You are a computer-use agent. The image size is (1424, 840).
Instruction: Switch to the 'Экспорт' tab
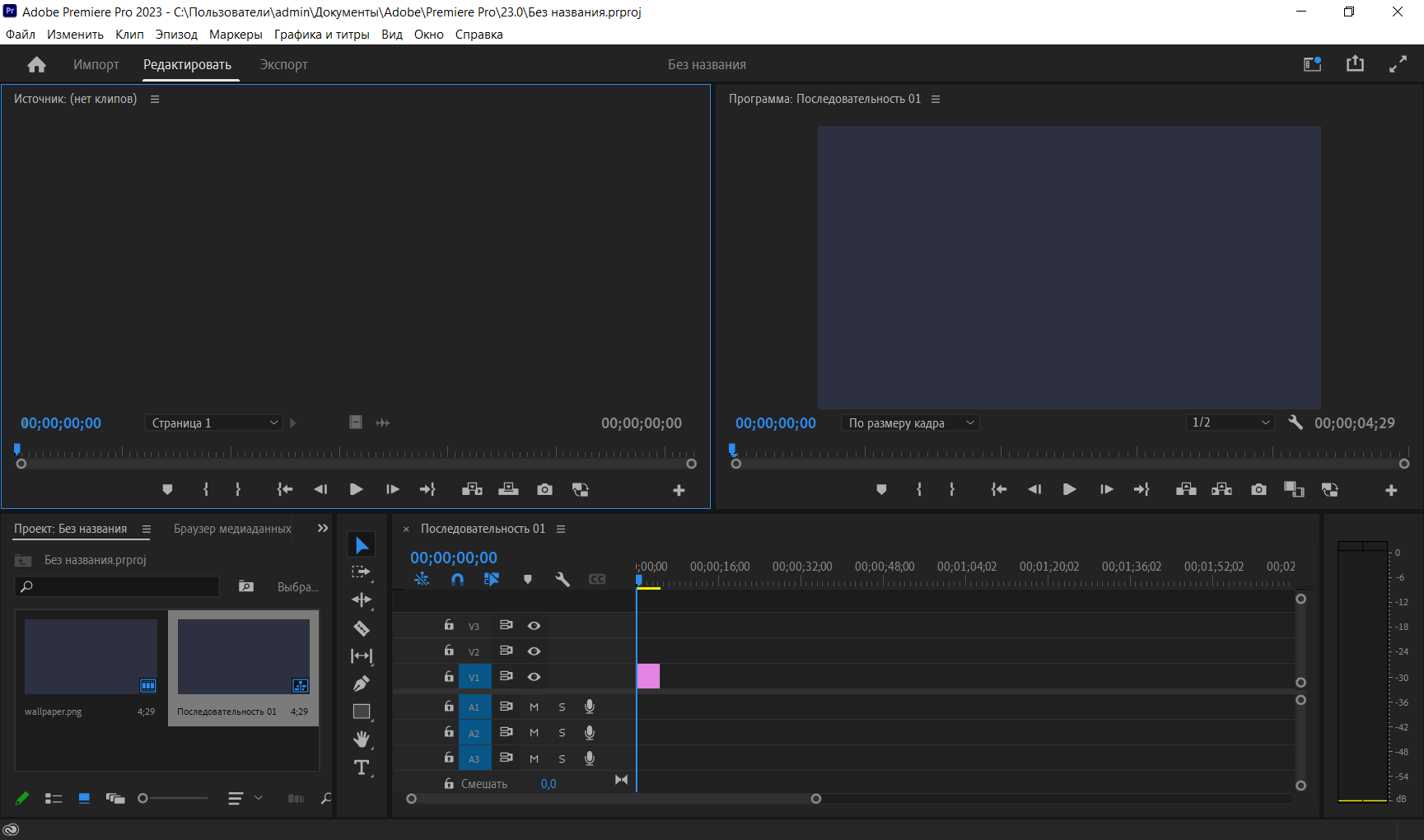pos(283,65)
